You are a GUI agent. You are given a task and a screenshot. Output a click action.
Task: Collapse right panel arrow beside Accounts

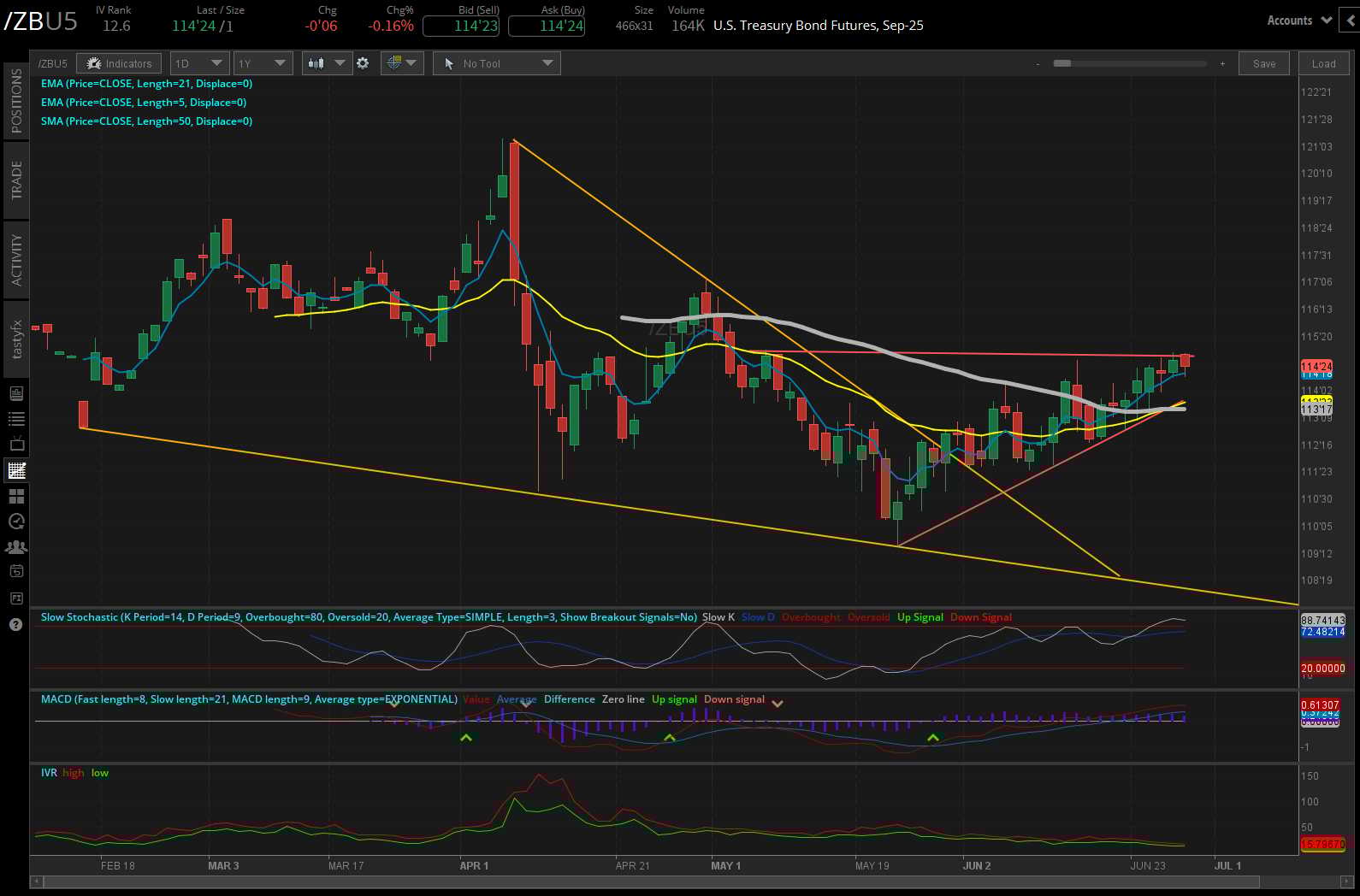click(x=1351, y=21)
